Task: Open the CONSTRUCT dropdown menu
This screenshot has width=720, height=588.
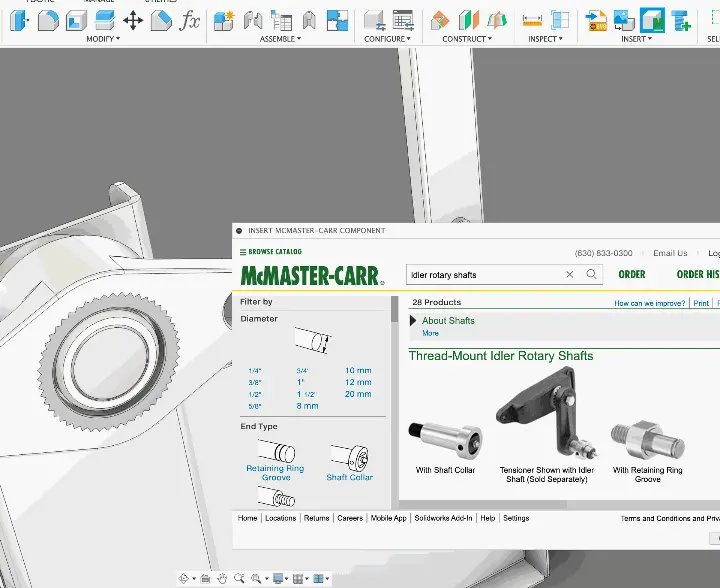Action: pos(467,39)
